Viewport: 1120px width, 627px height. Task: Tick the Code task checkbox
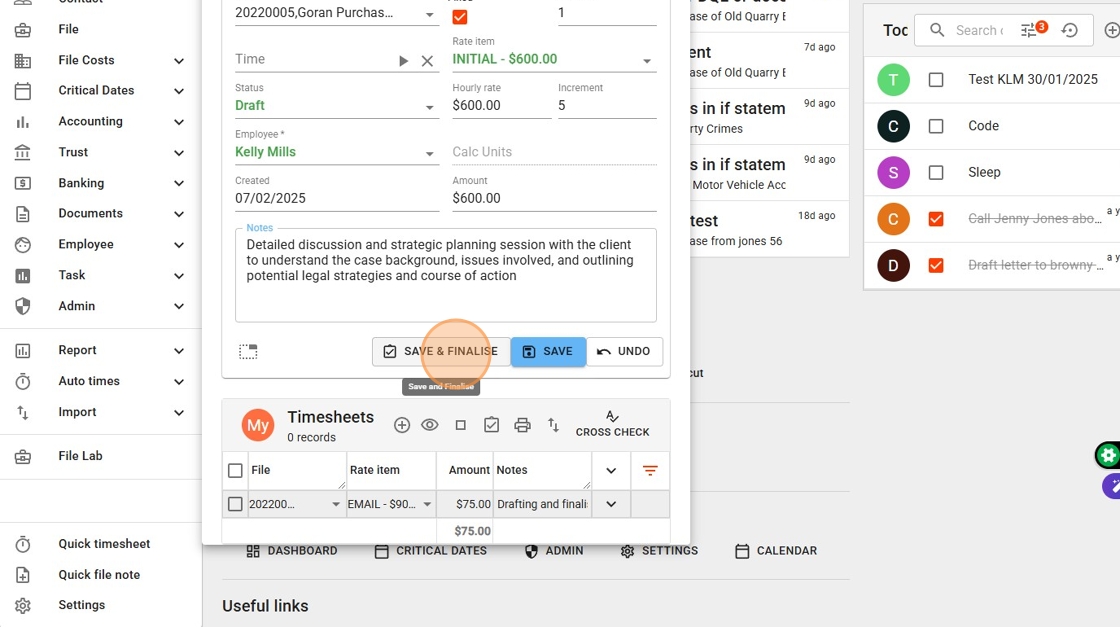click(x=936, y=126)
